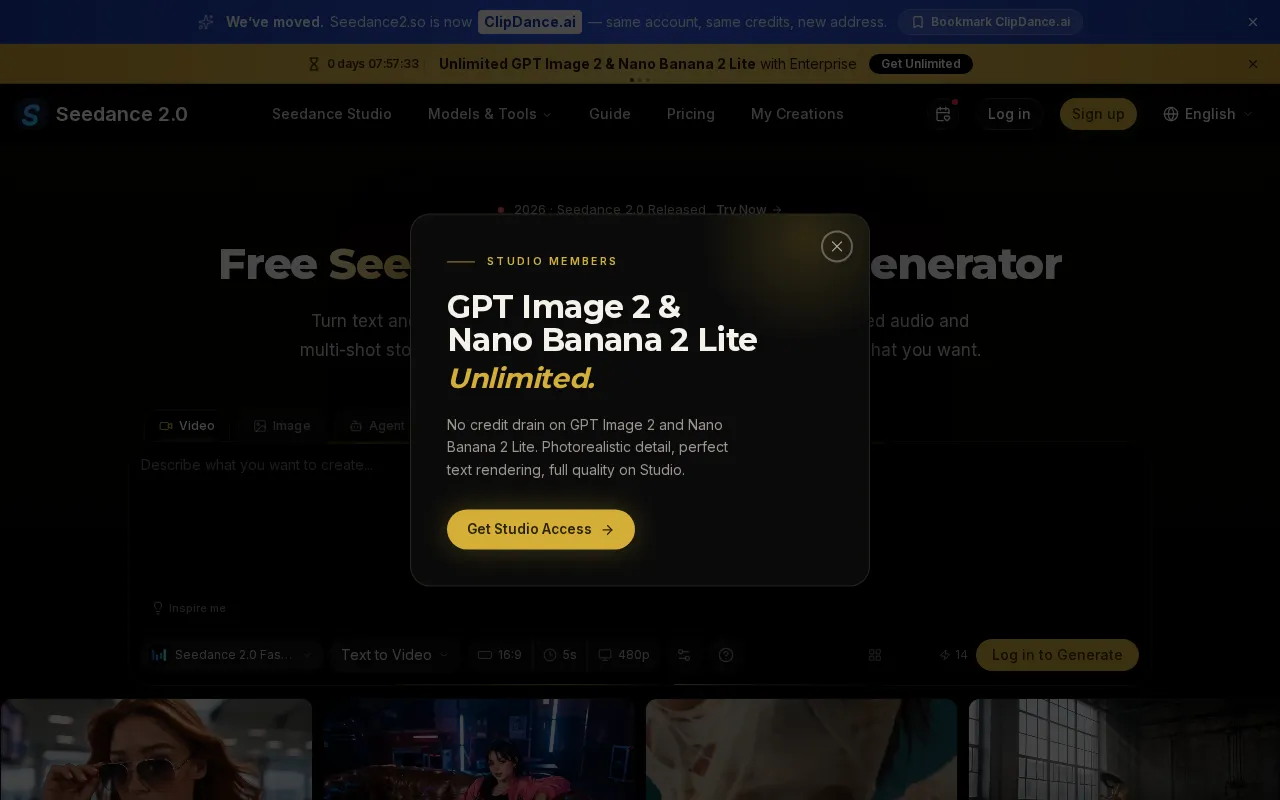Change the 480p resolution setting
The image size is (1280, 800).
(624, 655)
